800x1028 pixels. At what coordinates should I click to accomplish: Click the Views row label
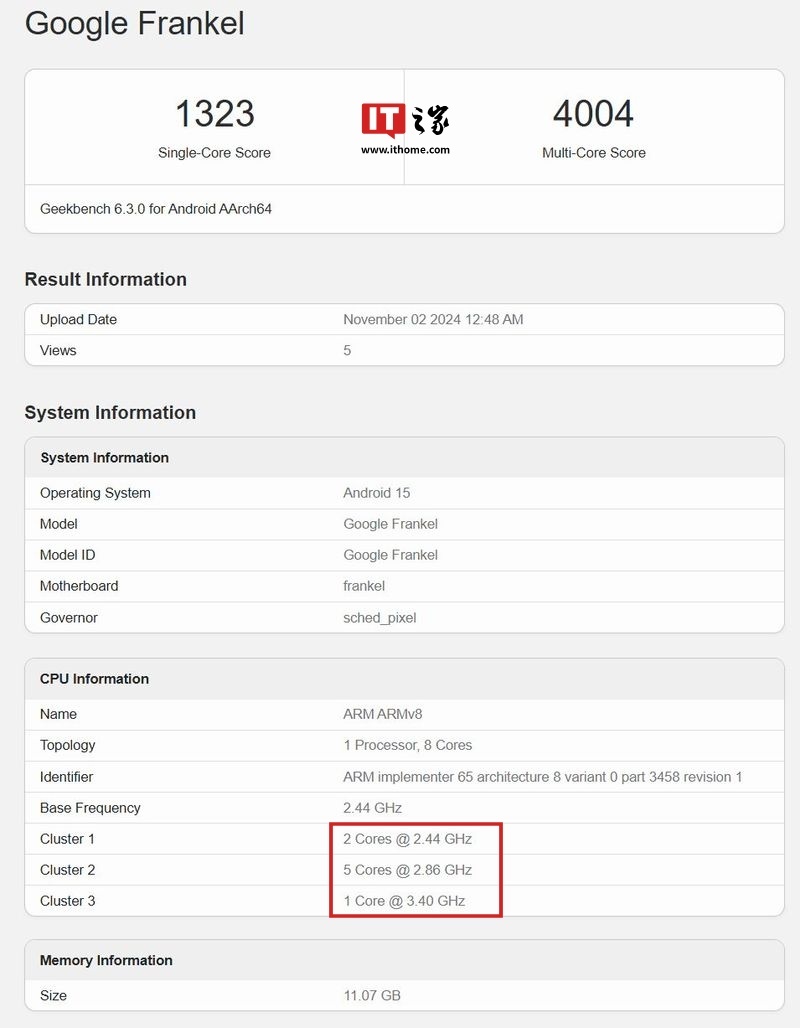[58, 351]
